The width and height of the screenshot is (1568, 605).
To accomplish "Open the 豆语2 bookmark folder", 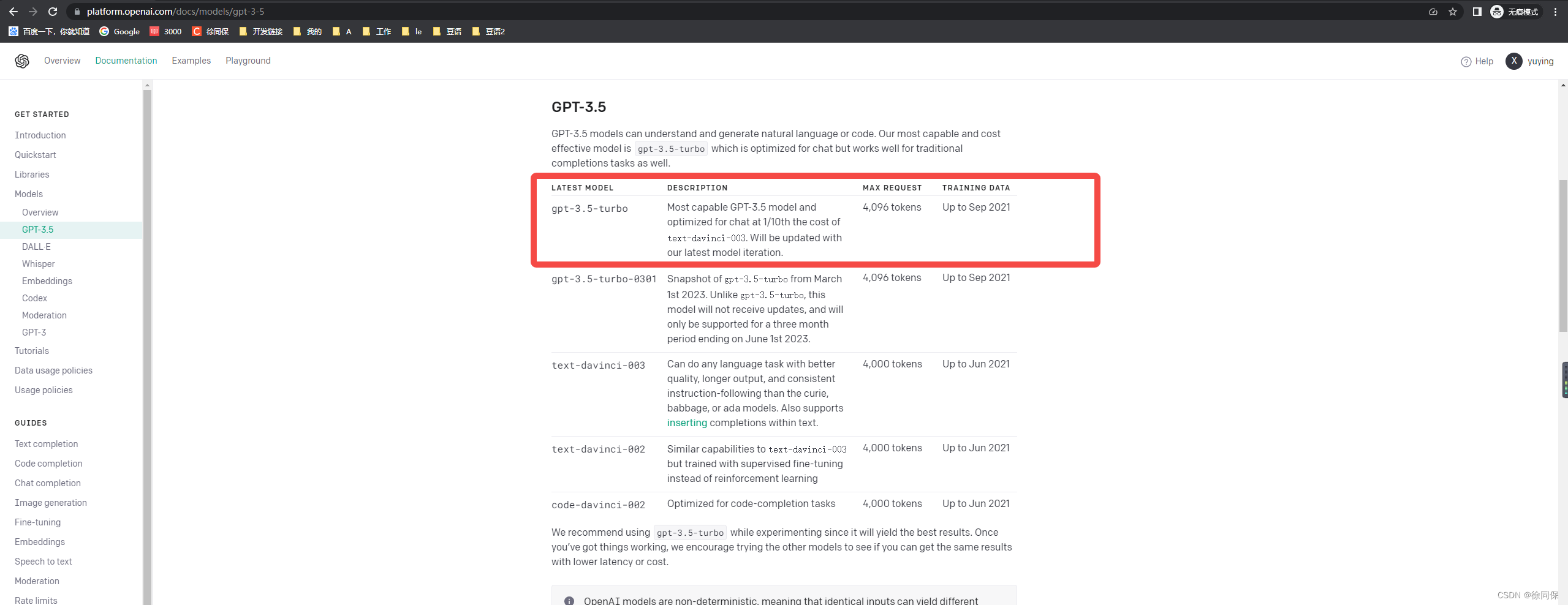I will tap(488, 31).
